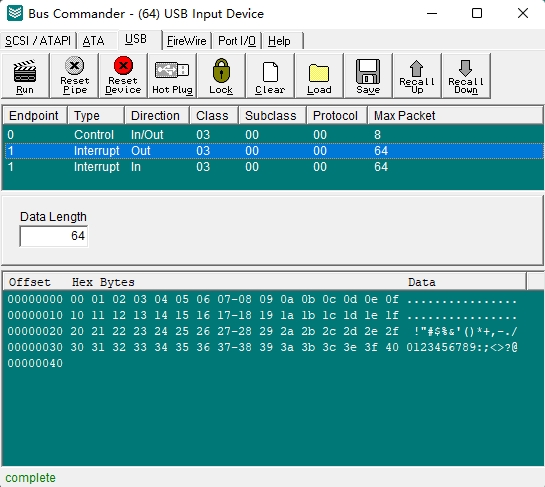Minimize the Bus Commander window
545x487 pixels.
point(432,14)
